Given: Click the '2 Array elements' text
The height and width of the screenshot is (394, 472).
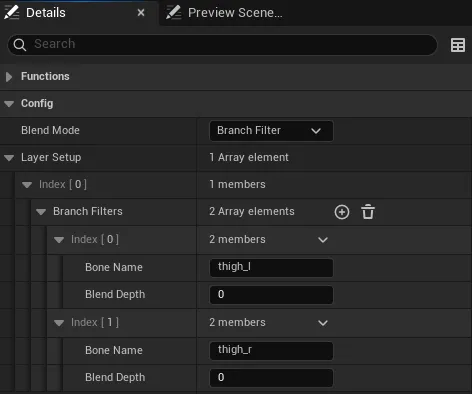Looking at the screenshot, I should (252, 211).
